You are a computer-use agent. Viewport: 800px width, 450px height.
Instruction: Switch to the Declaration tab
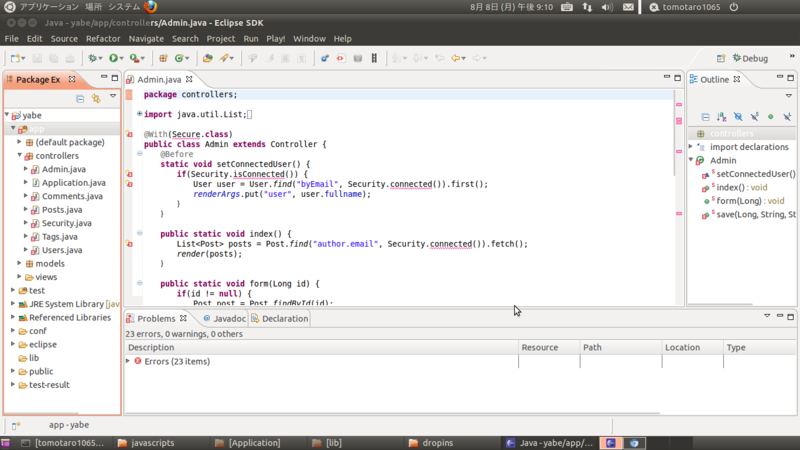280,318
